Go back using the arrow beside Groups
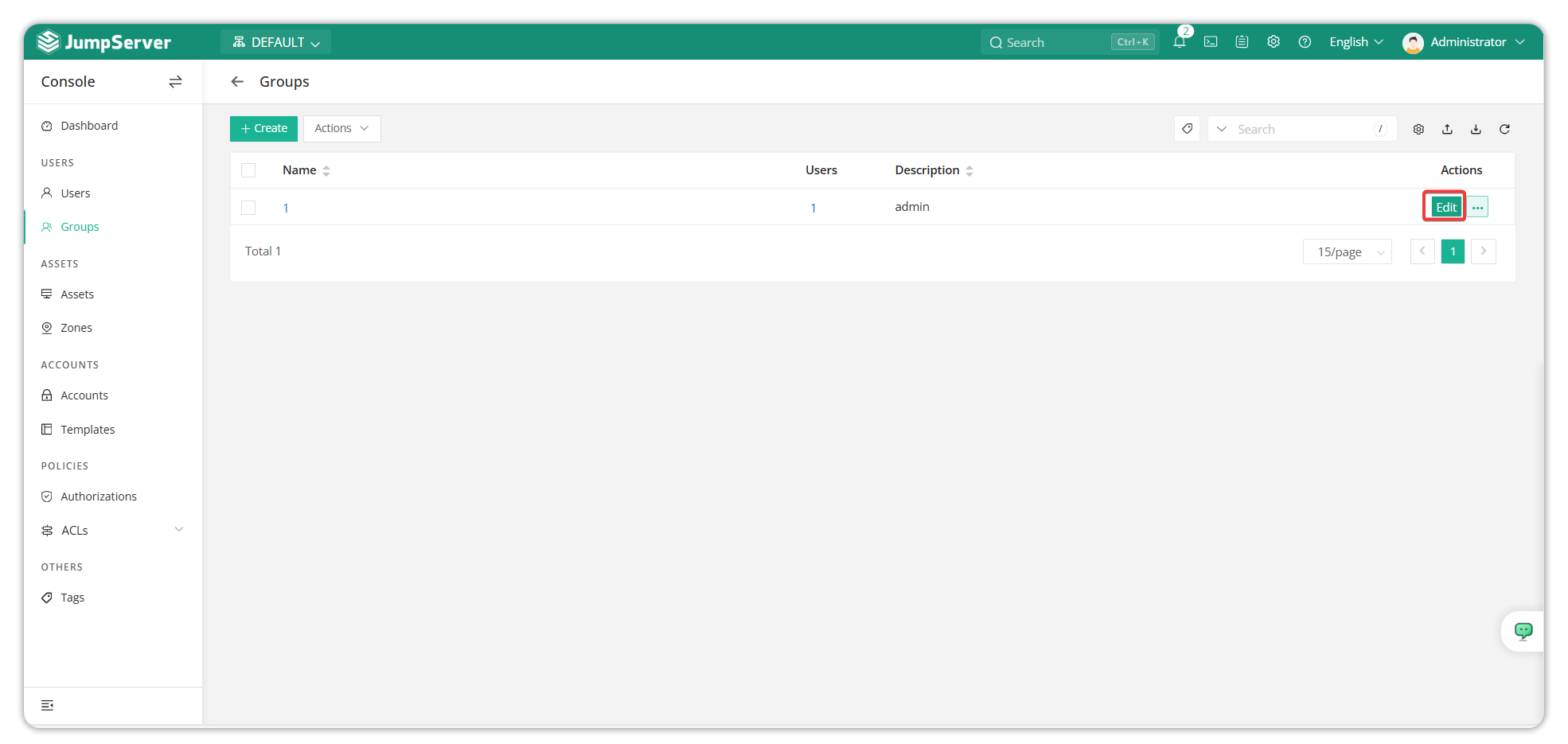Screen dimensions: 1568x744 237,81
